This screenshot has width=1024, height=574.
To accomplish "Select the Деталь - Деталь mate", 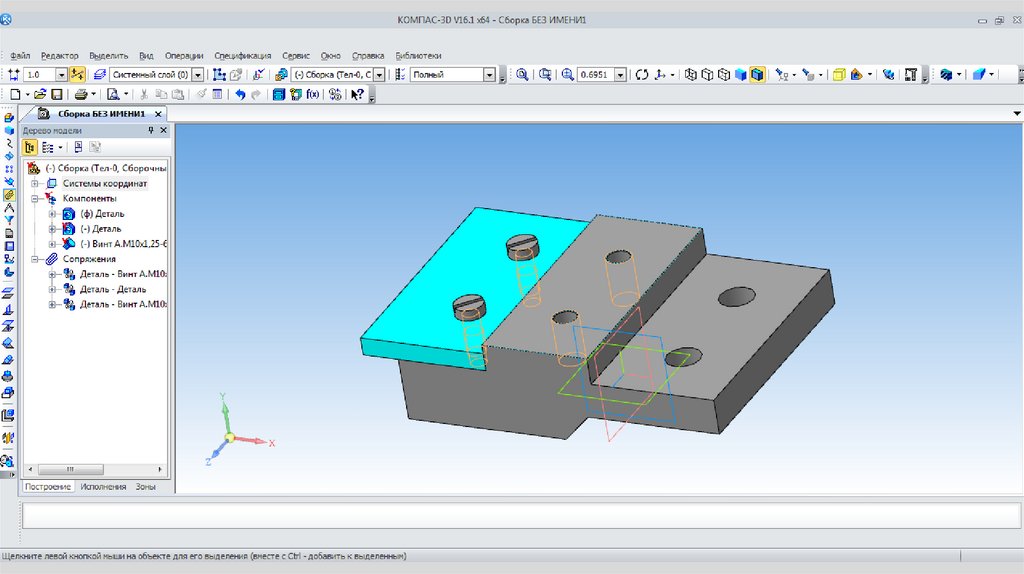I will [112, 289].
